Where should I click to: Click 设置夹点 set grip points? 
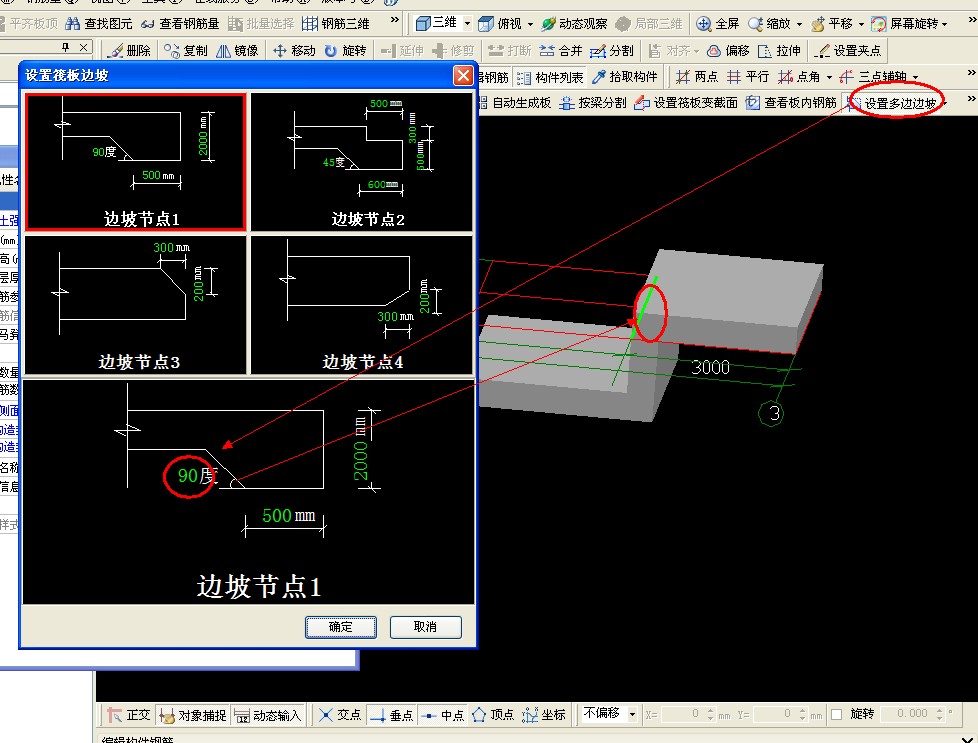click(x=848, y=51)
